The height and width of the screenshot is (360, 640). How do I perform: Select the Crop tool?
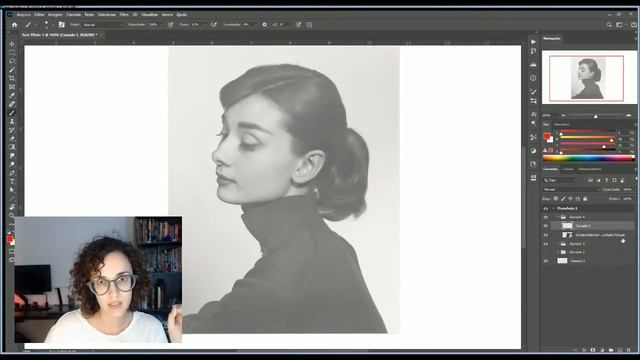(x=12, y=78)
